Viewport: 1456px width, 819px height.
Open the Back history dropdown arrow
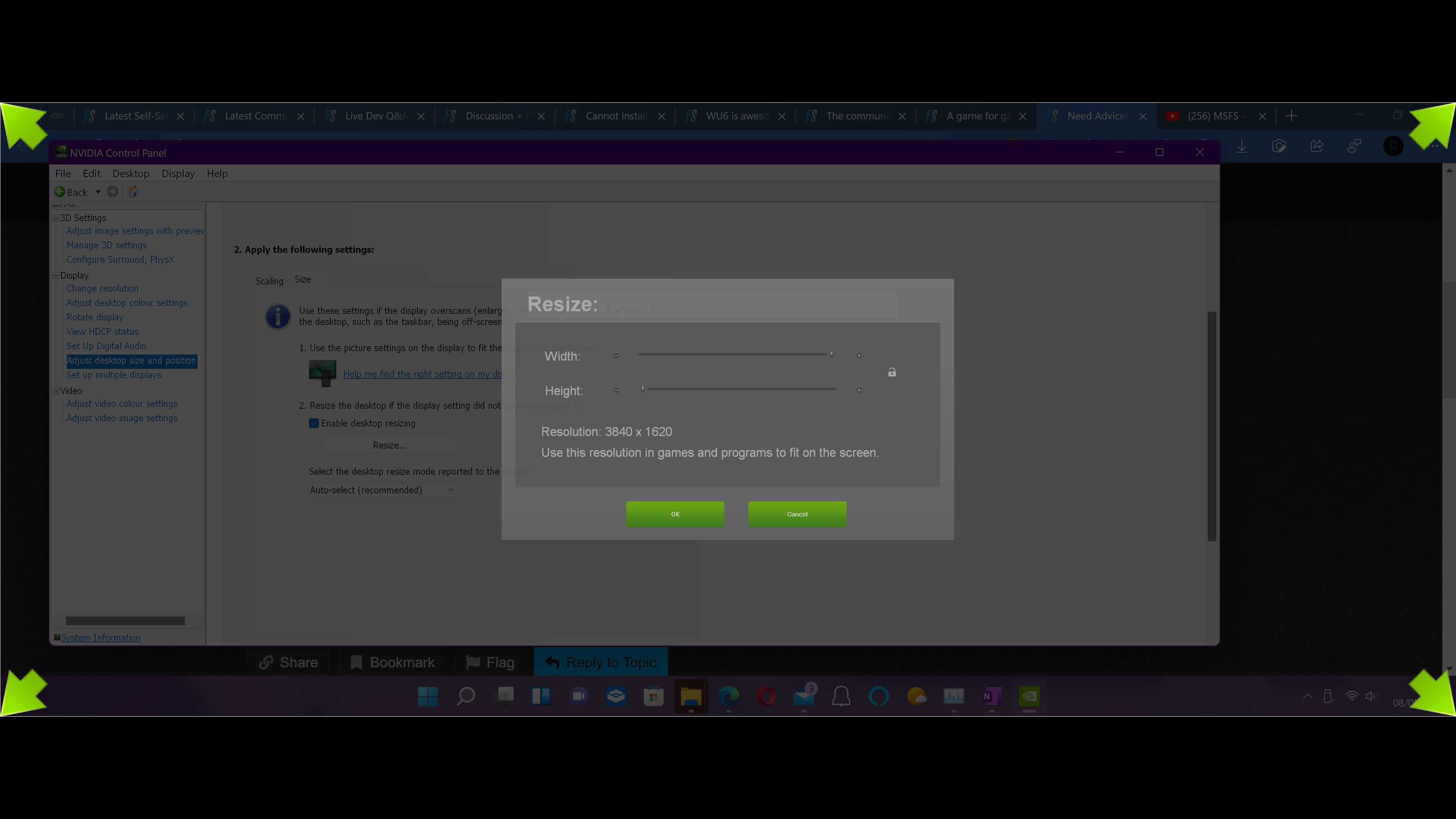[x=98, y=192]
